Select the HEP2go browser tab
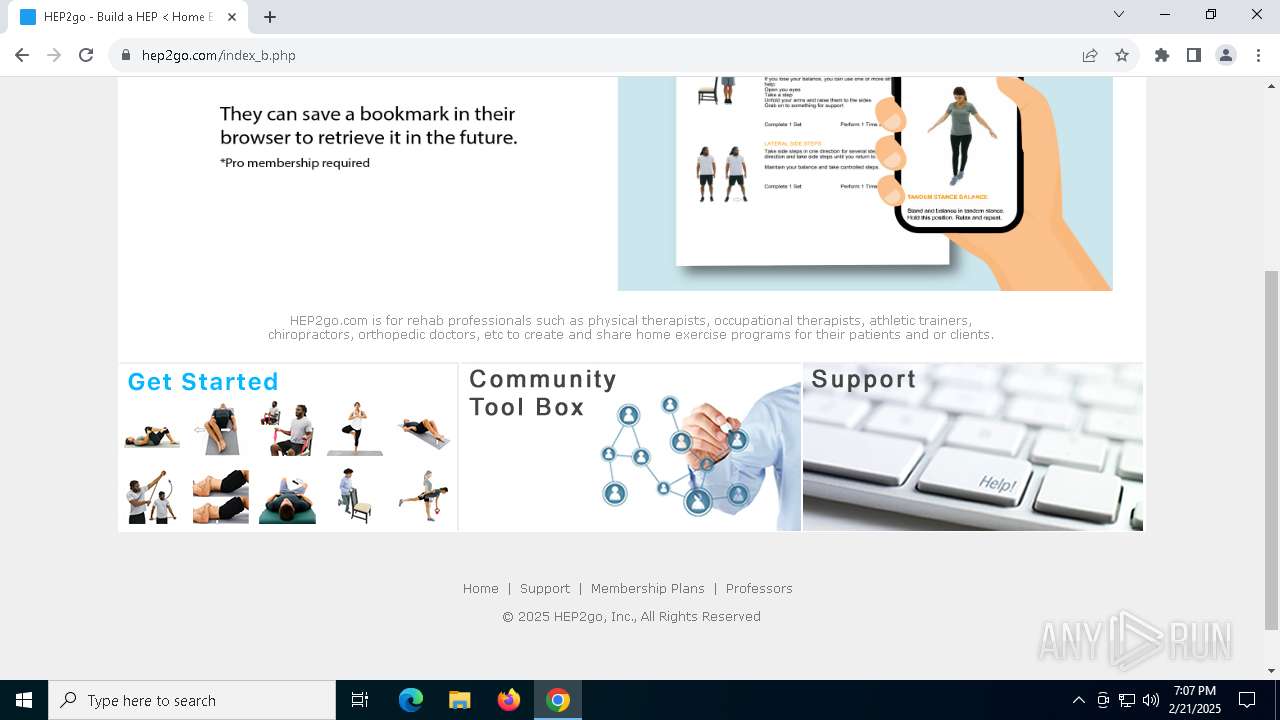This screenshot has width=1280, height=720. pos(128,17)
